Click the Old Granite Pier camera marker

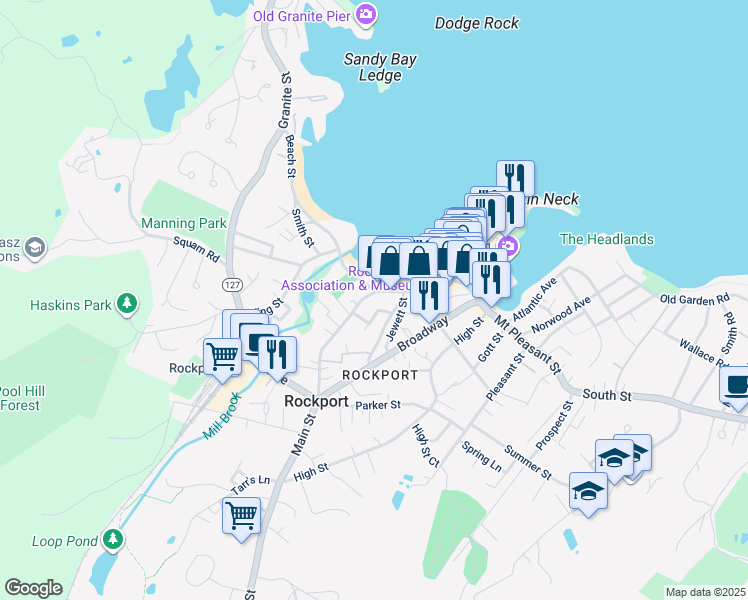click(x=366, y=14)
